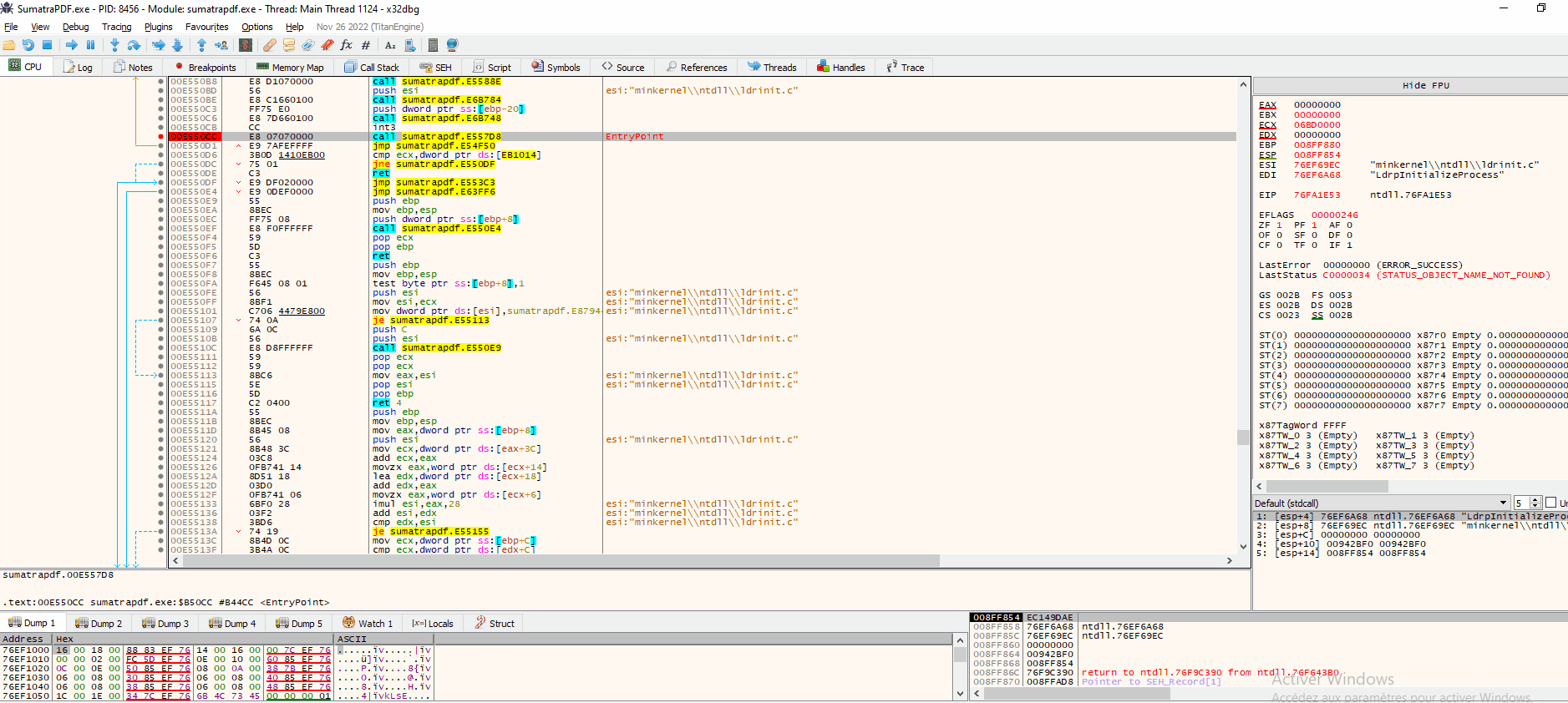Click the String references Az icon

pos(390,45)
